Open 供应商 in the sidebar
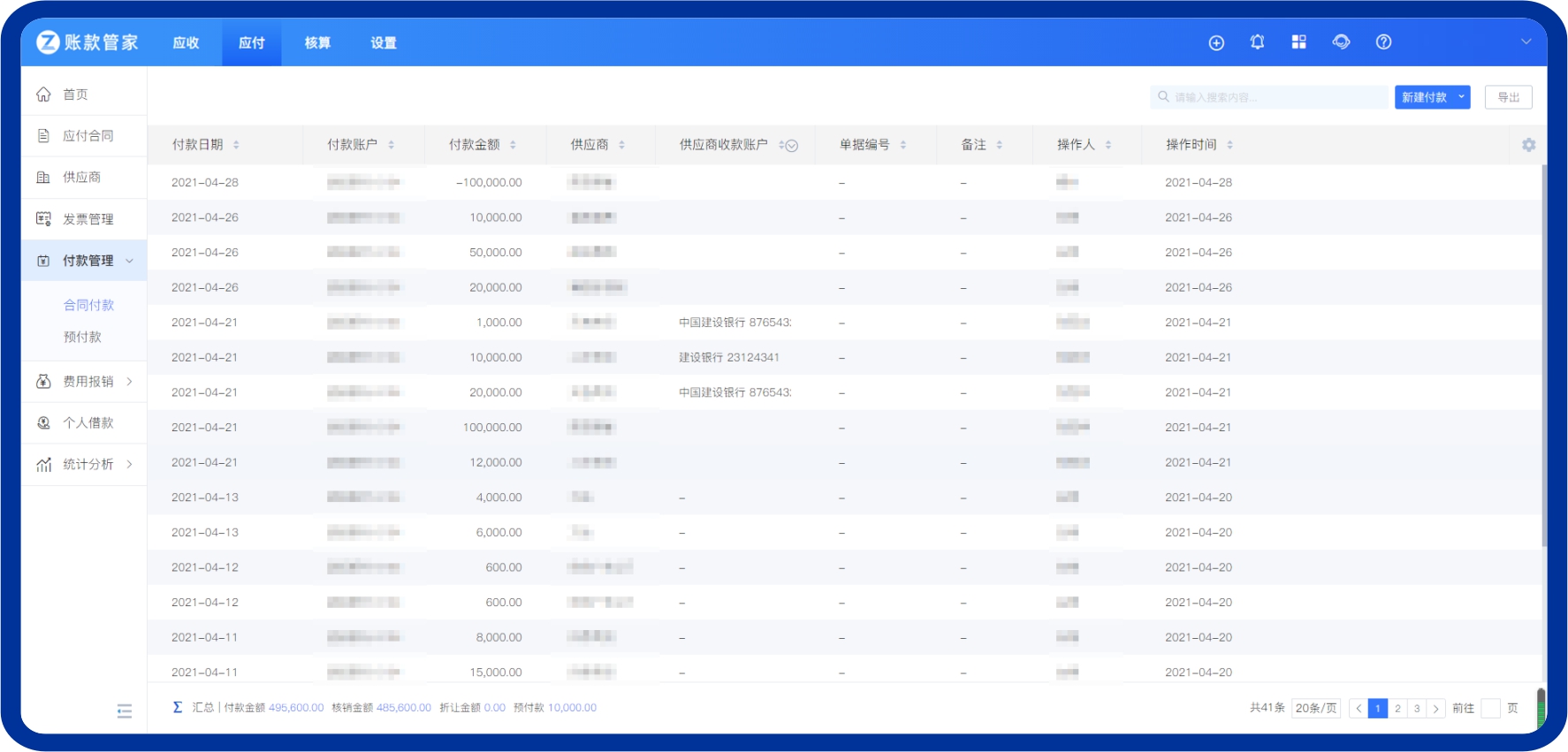This screenshot has height=752, width=1568. [84, 178]
